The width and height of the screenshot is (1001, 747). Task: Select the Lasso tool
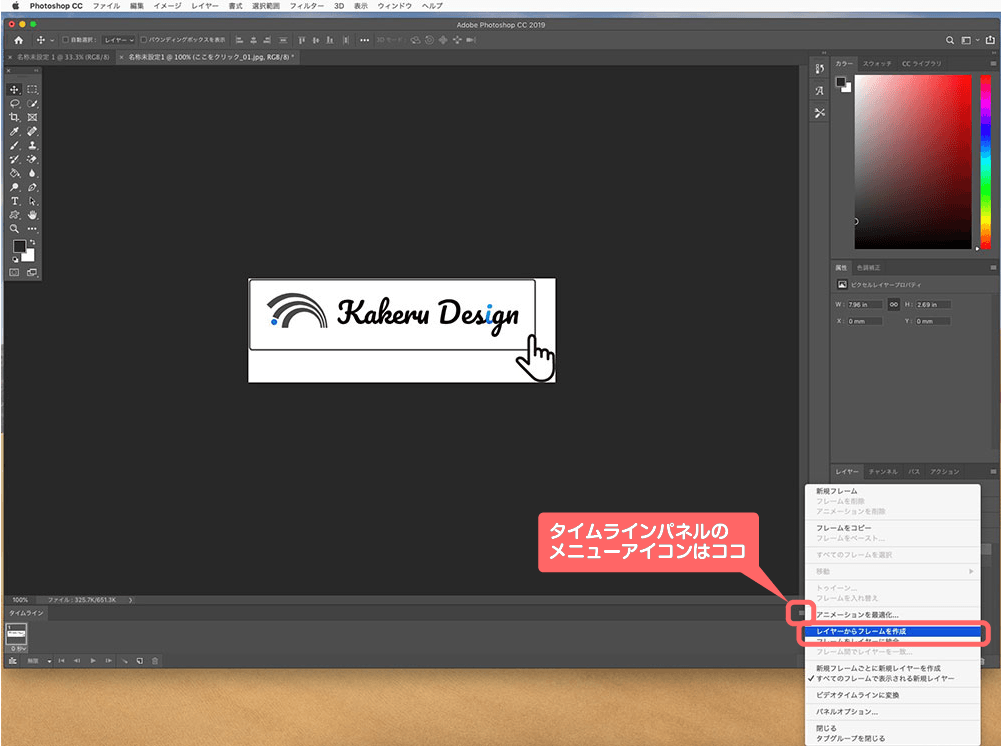[14, 103]
